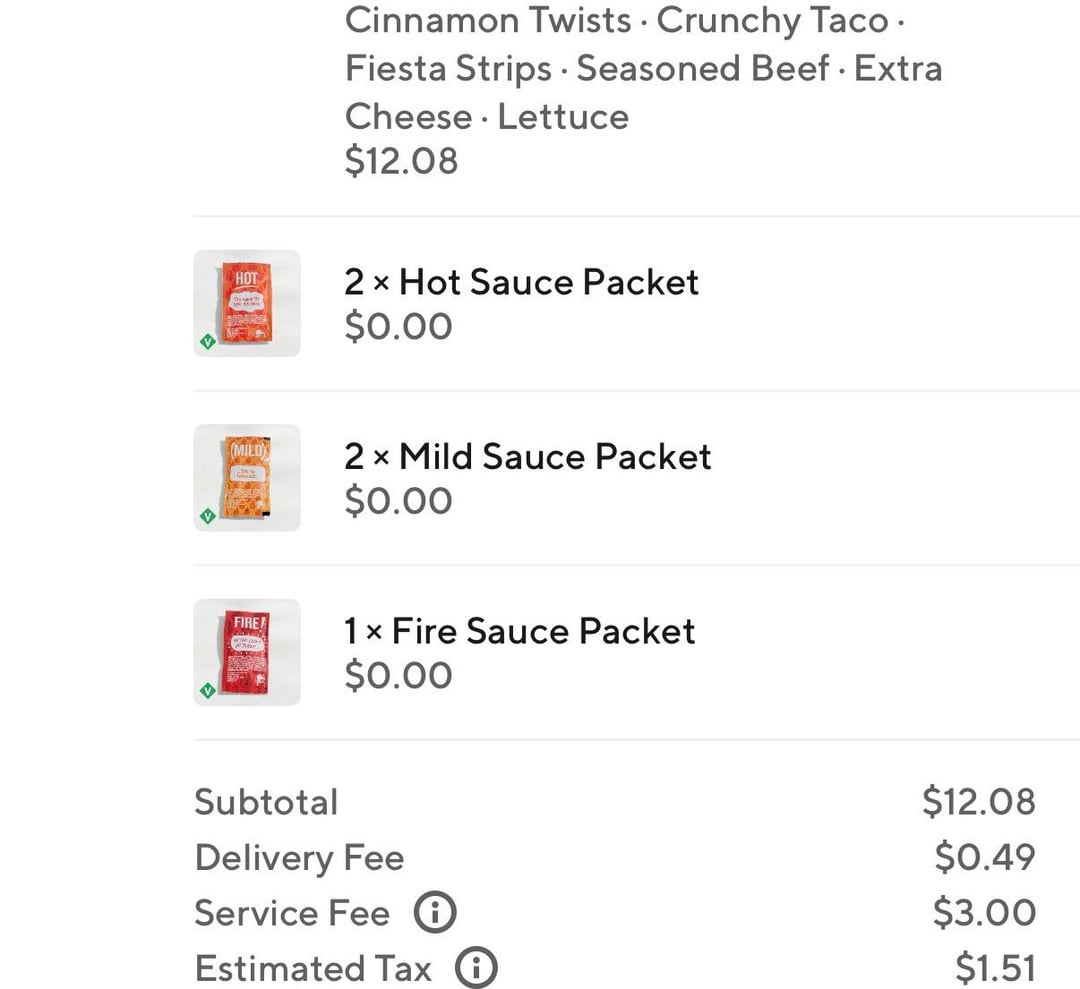Click the Delivery Fee label

(x=299, y=858)
